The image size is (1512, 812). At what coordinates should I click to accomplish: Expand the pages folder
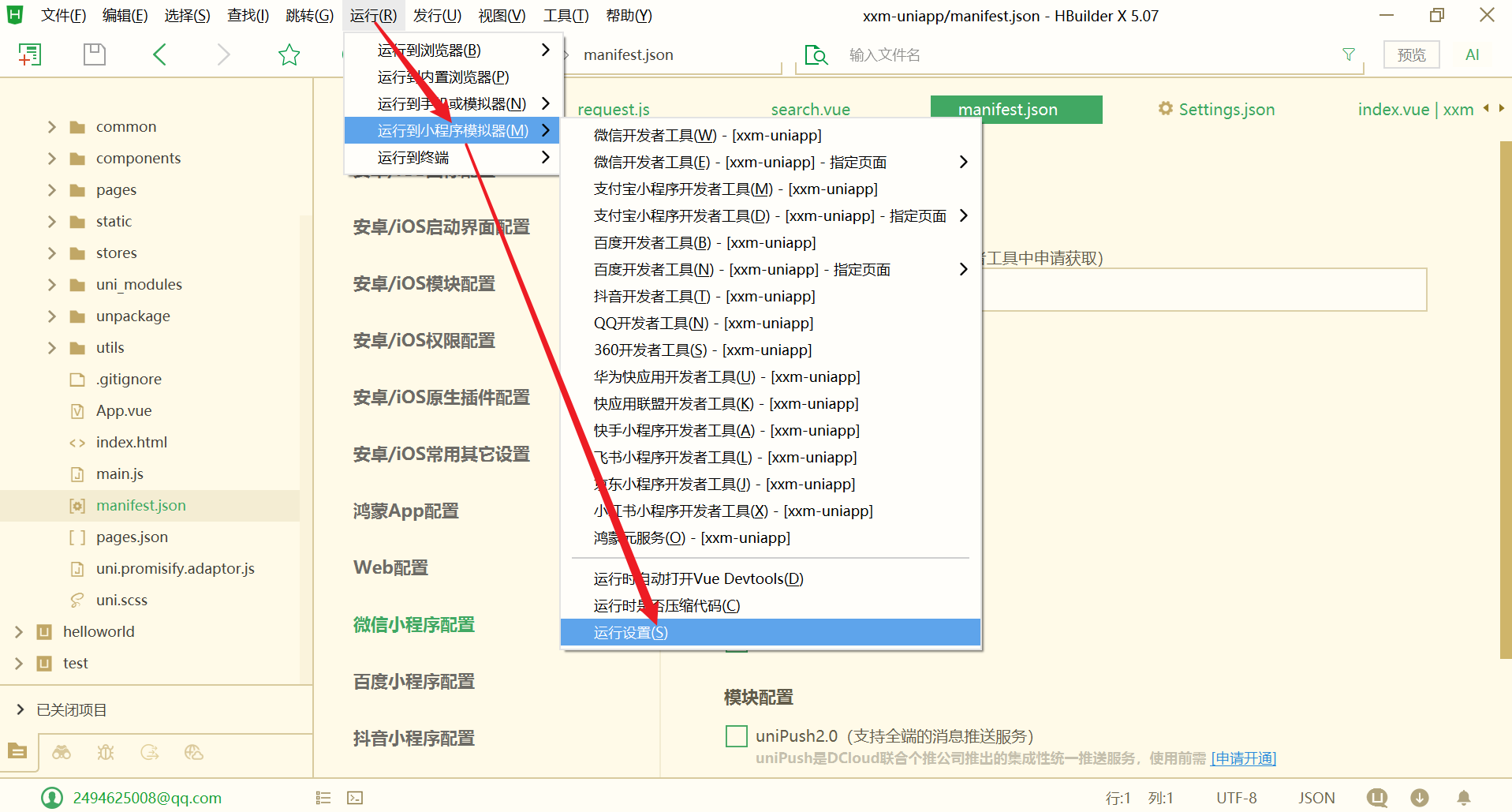(x=52, y=190)
